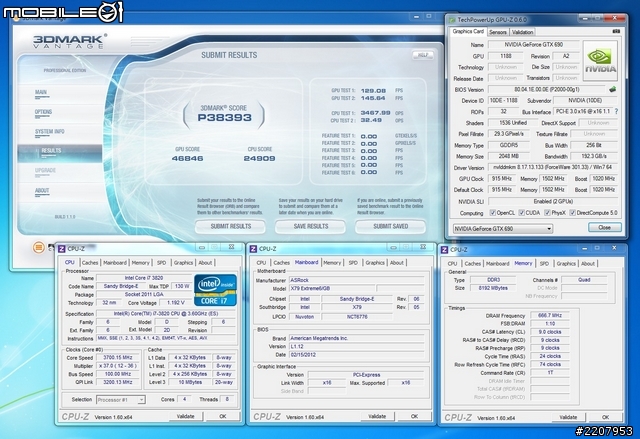
Task: Click Validate in the Mainboard CPU-Z window
Action: [377, 417]
